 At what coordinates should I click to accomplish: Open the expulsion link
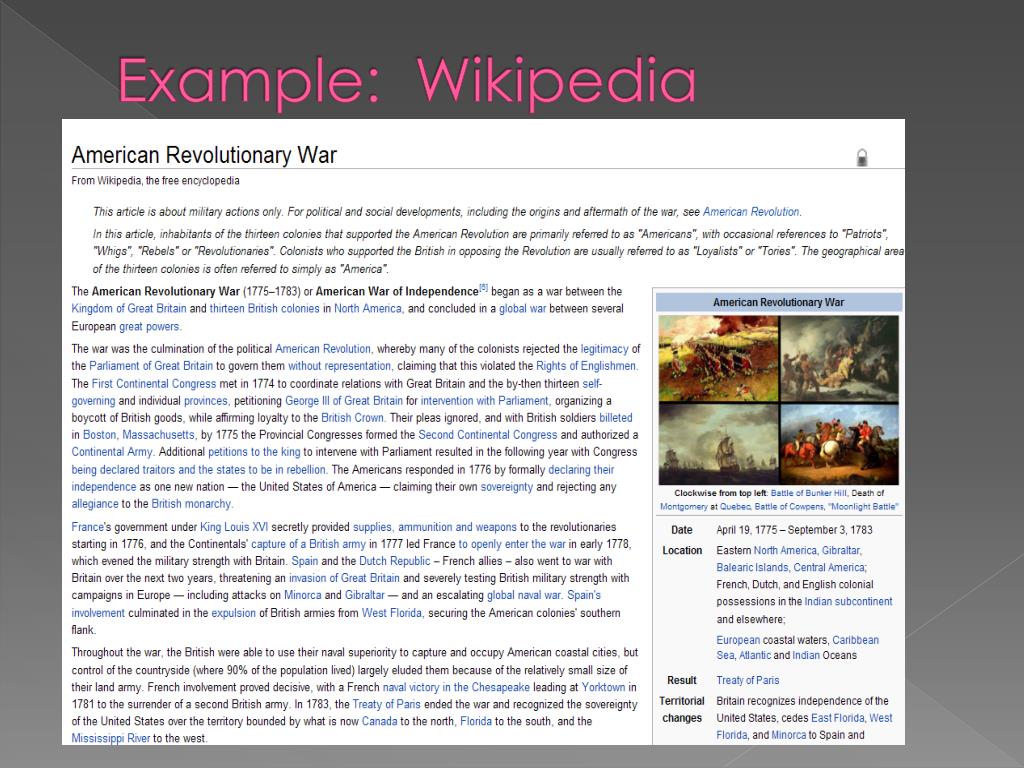(x=233, y=613)
